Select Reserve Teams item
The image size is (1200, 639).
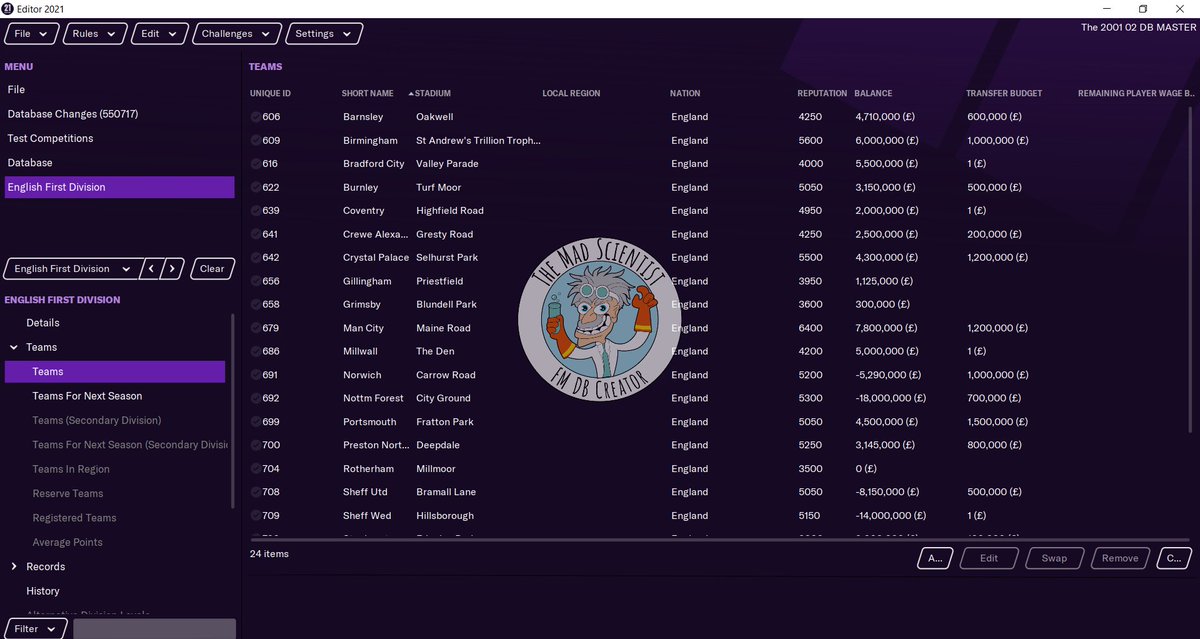tap(67, 493)
